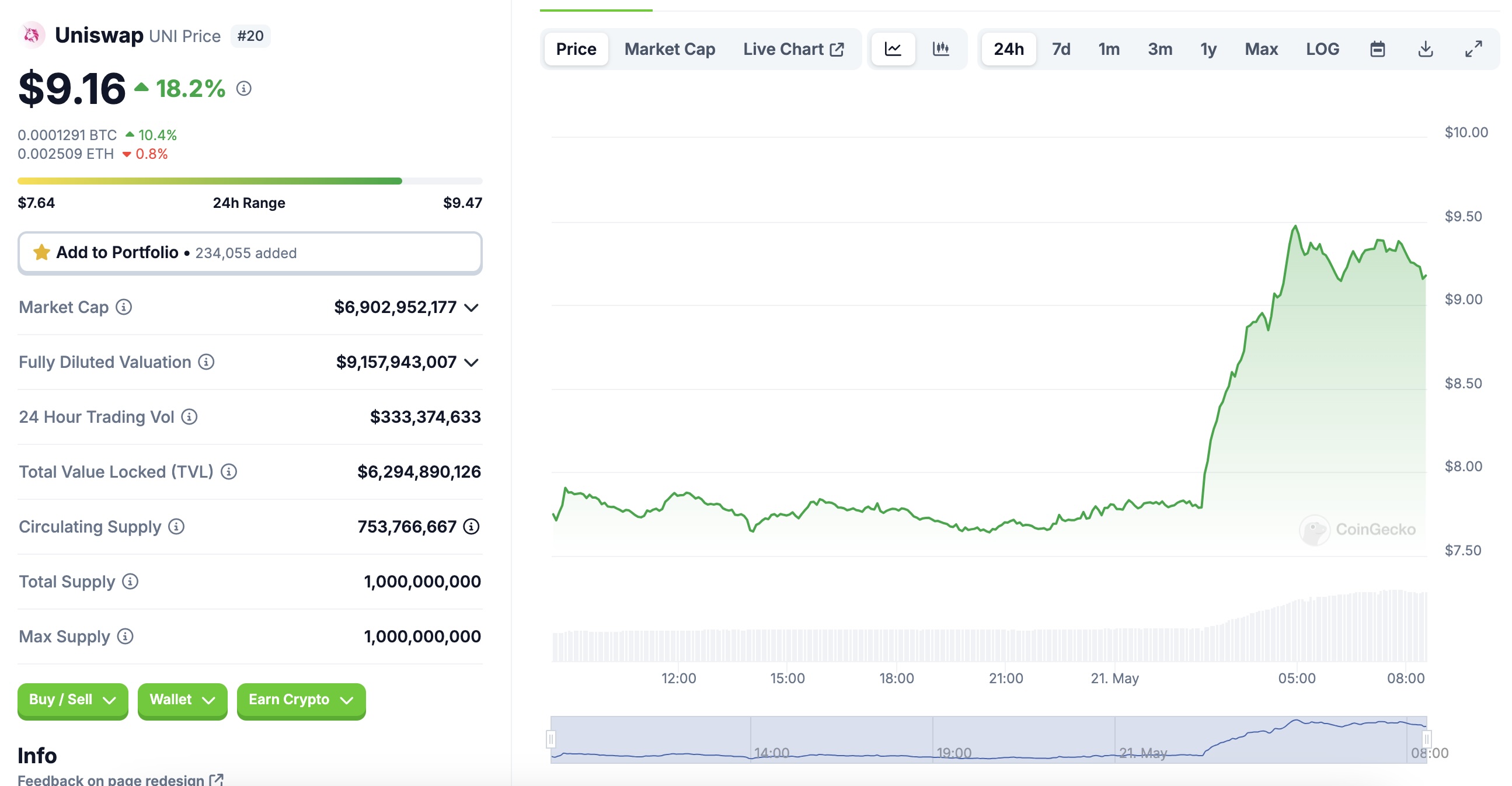Switch to the Market Cap chart tab
This screenshot has width=1512, height=786.
pos(670,48)
